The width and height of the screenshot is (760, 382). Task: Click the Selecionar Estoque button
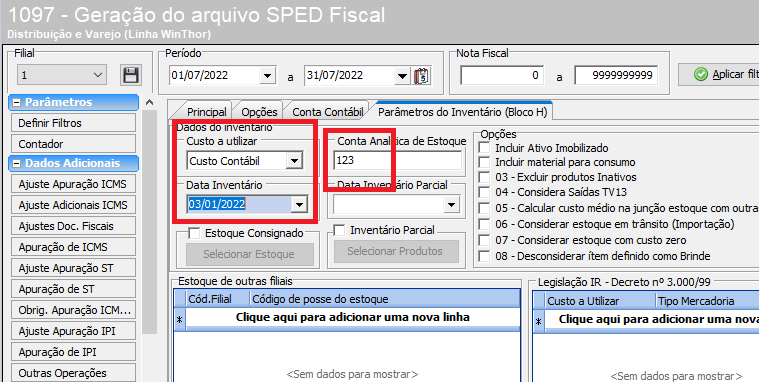tap(249, 254)
